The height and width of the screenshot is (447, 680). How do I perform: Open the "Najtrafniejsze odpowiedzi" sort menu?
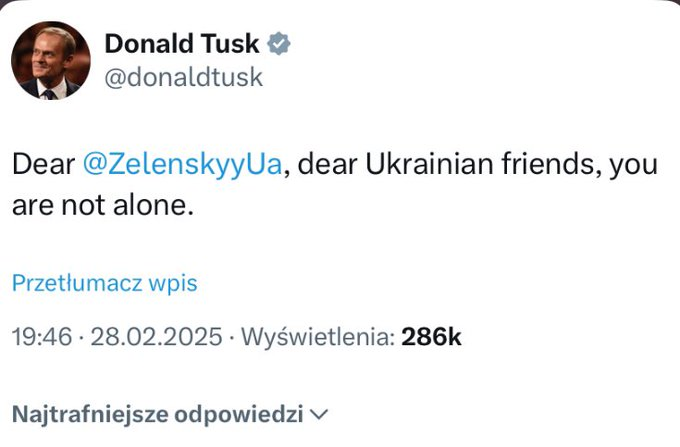(158, 413)
